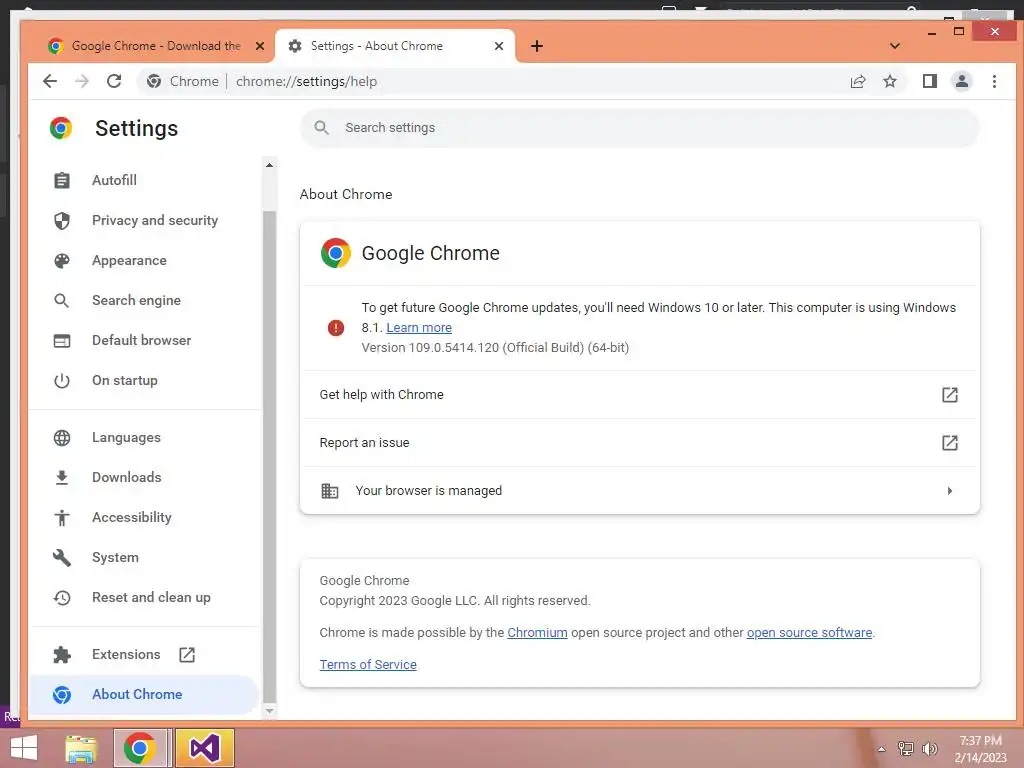The image size is (1024, 768).
Task: Click Report an issue row
Action: tap(639, 443)
